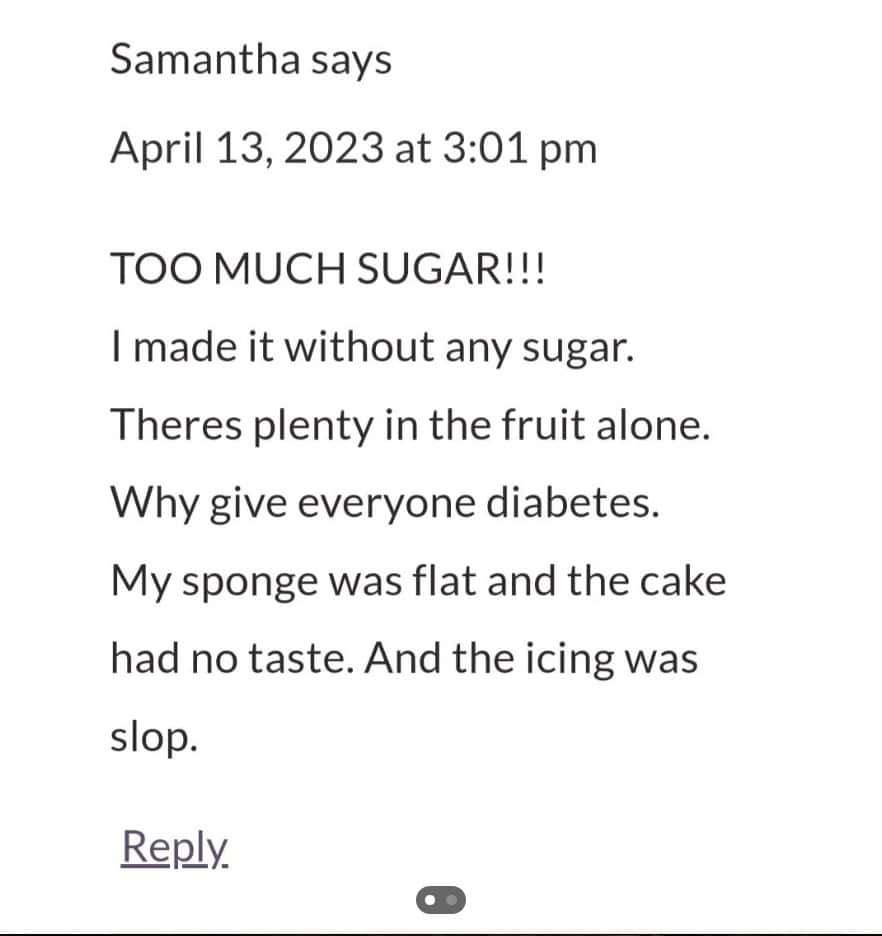Open the April 13, 2023 timestamp link
The height and width of the screenshot is (936, 882).
(353, 147)
